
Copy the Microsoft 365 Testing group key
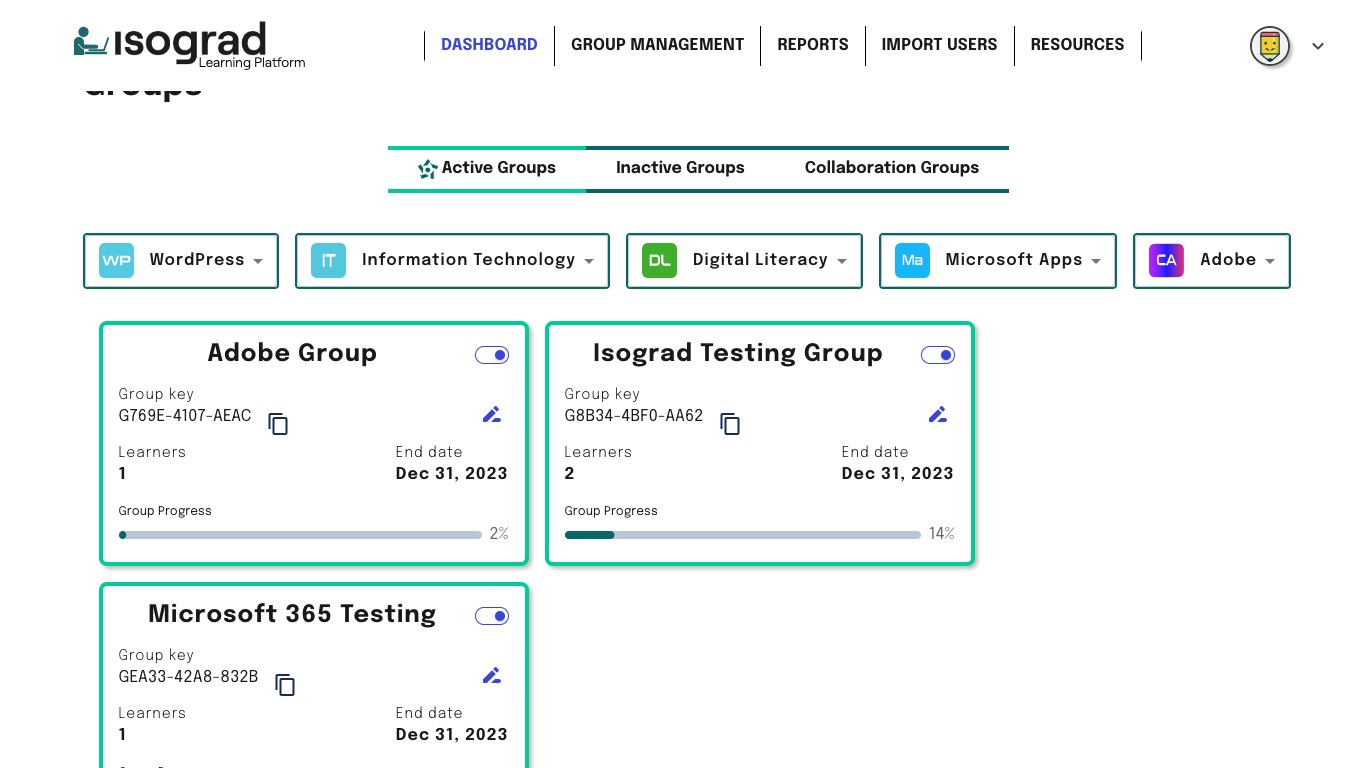tap(285, 685)
